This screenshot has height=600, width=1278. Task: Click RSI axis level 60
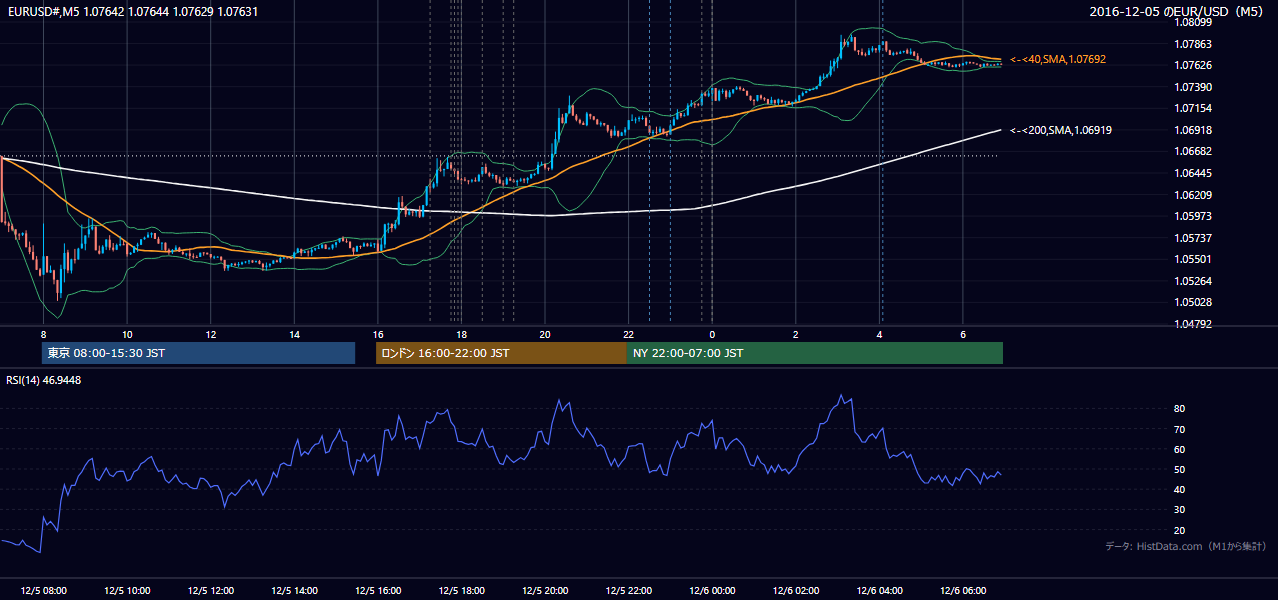point(1179,449)
